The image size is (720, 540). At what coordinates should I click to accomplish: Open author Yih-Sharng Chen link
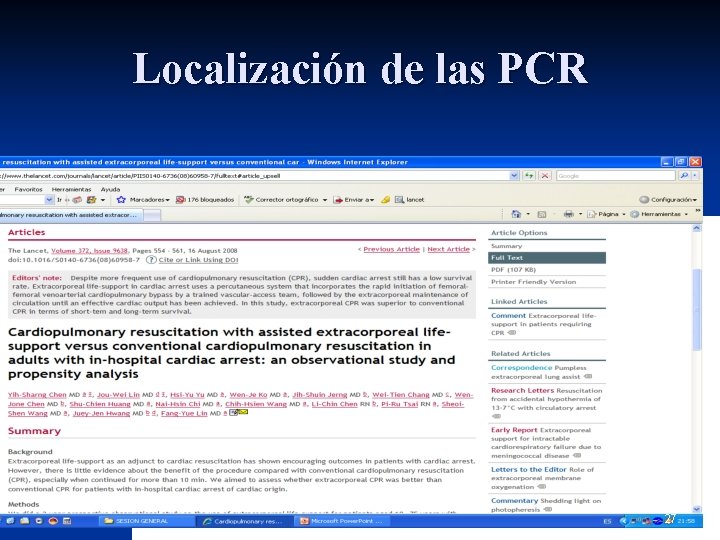coord(37,395)
